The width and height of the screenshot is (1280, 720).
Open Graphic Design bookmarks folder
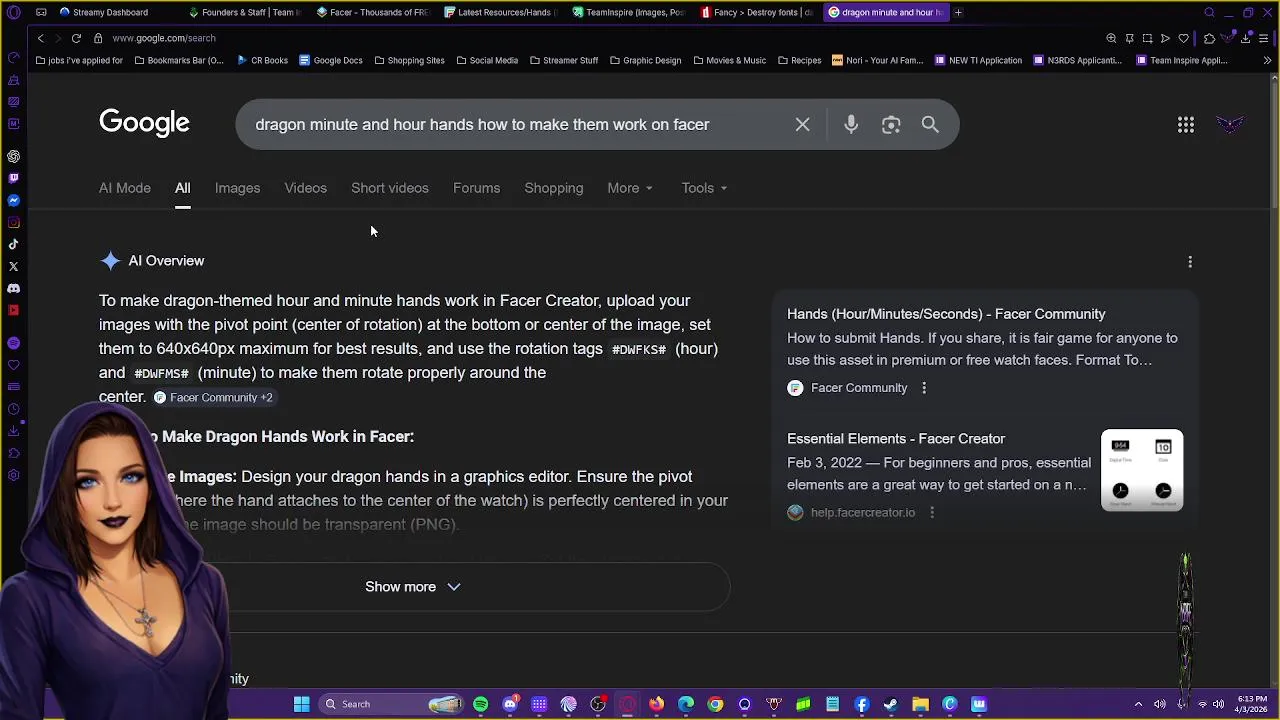[x=645, y=60]
